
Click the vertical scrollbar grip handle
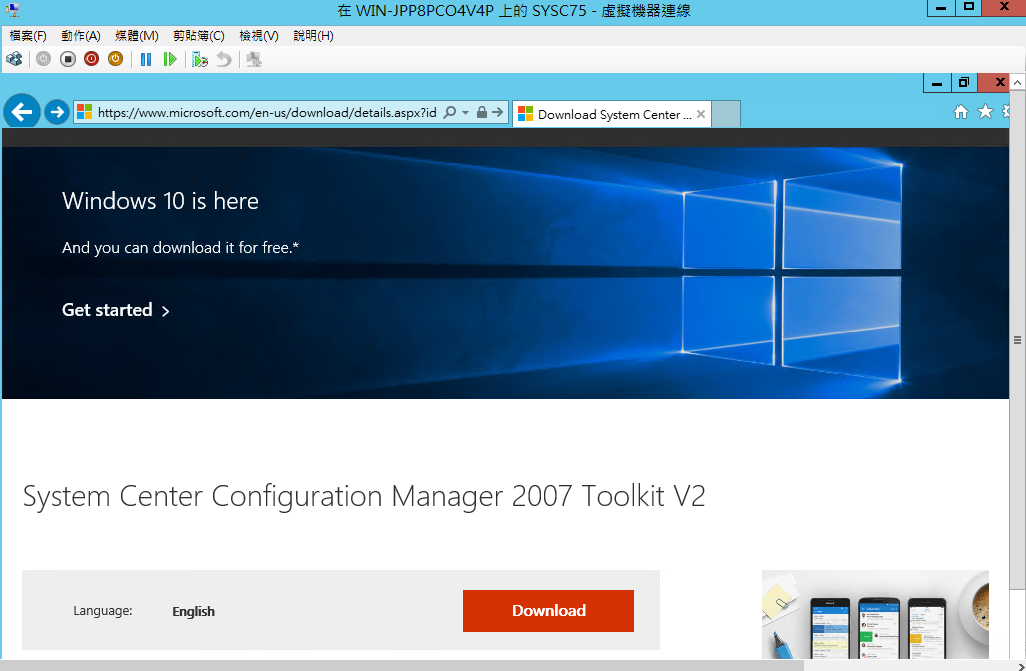pyautogui.click(x=1017, y=340)
